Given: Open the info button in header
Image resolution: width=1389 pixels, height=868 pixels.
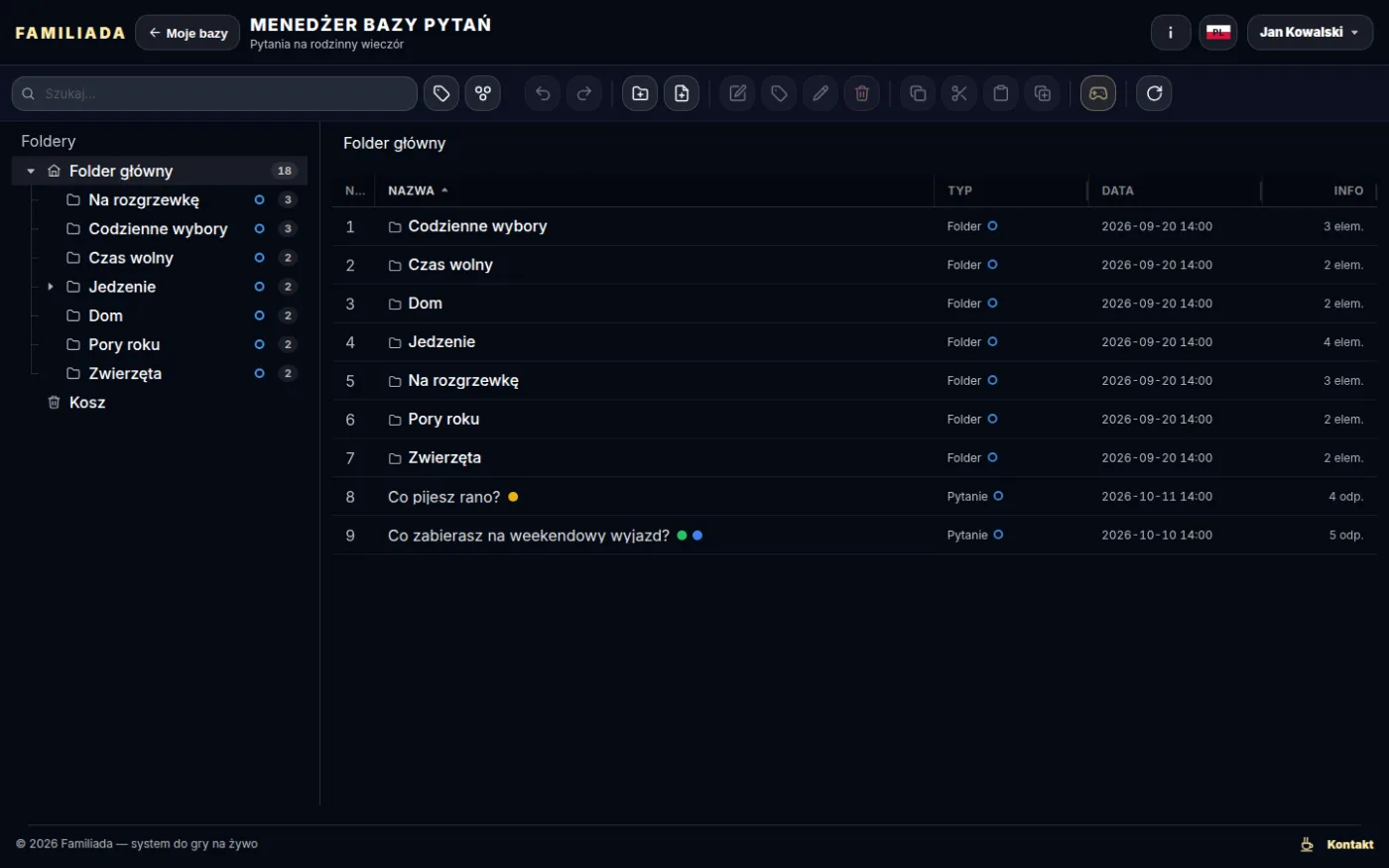Looking at the screenshot, I should point(1171,33).
